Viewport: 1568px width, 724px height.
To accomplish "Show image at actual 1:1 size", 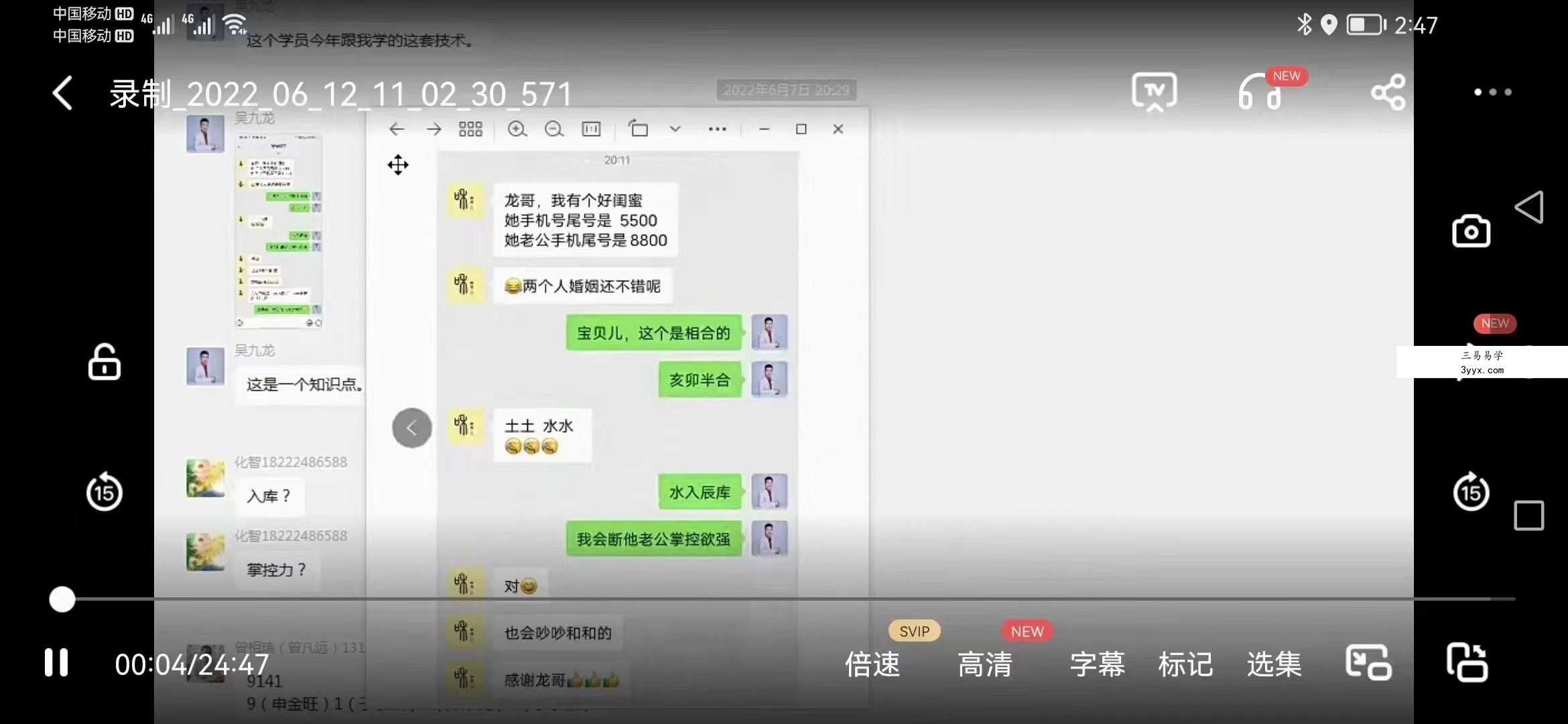I will click(591, 129).
